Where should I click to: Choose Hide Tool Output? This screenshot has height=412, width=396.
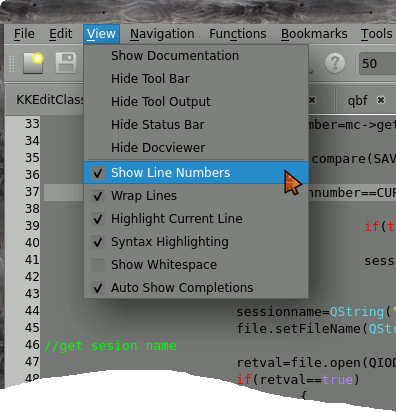pos(196,102)
